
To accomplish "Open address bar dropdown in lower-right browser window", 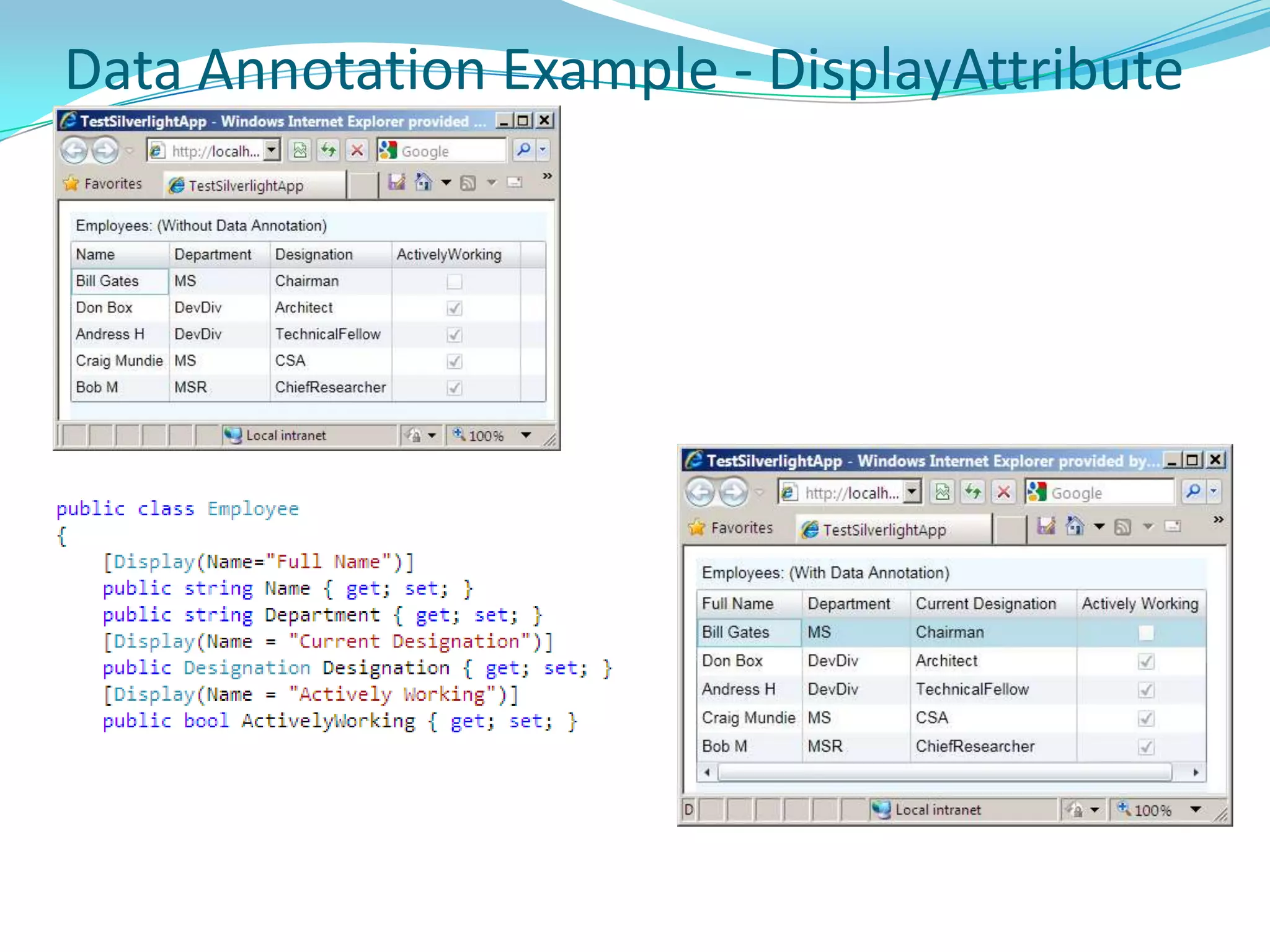I will (912, 492).
